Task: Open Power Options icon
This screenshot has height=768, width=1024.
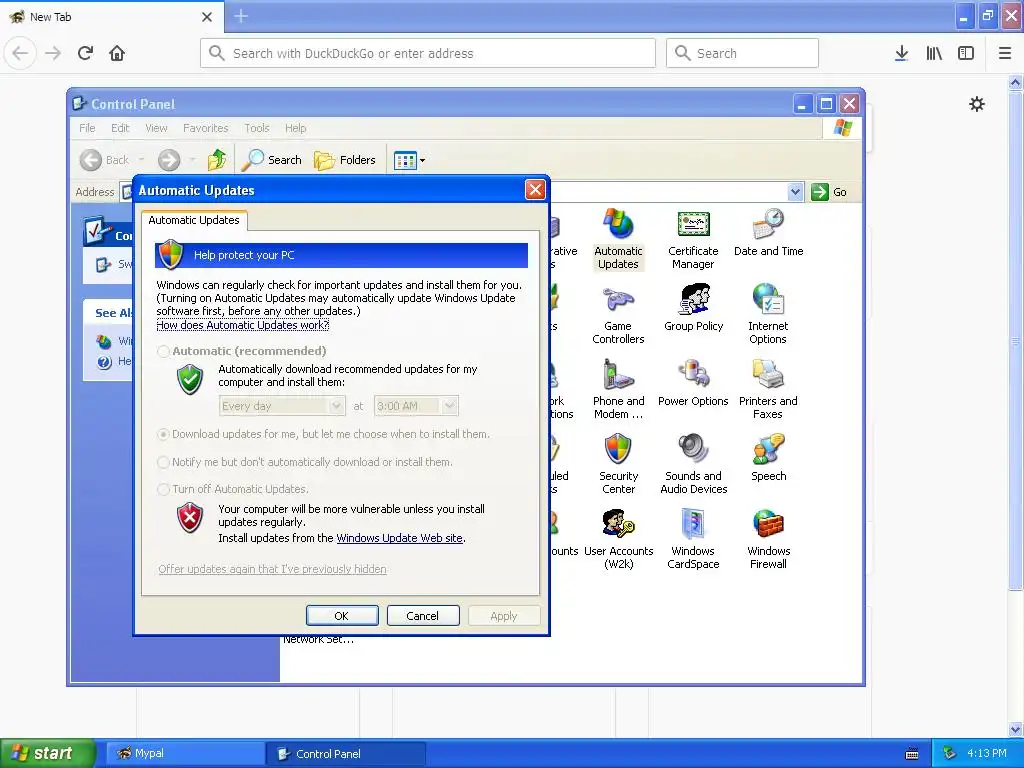Action: click(x=693, y=383)
